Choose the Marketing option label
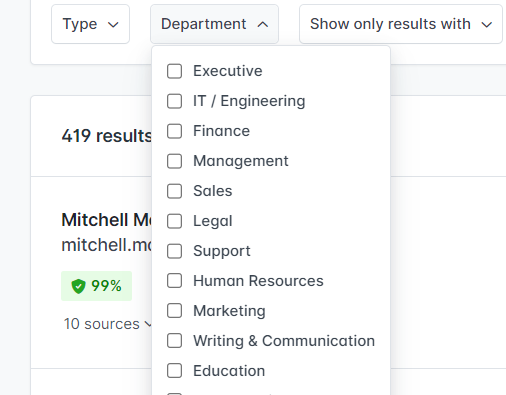 [229, 311]
